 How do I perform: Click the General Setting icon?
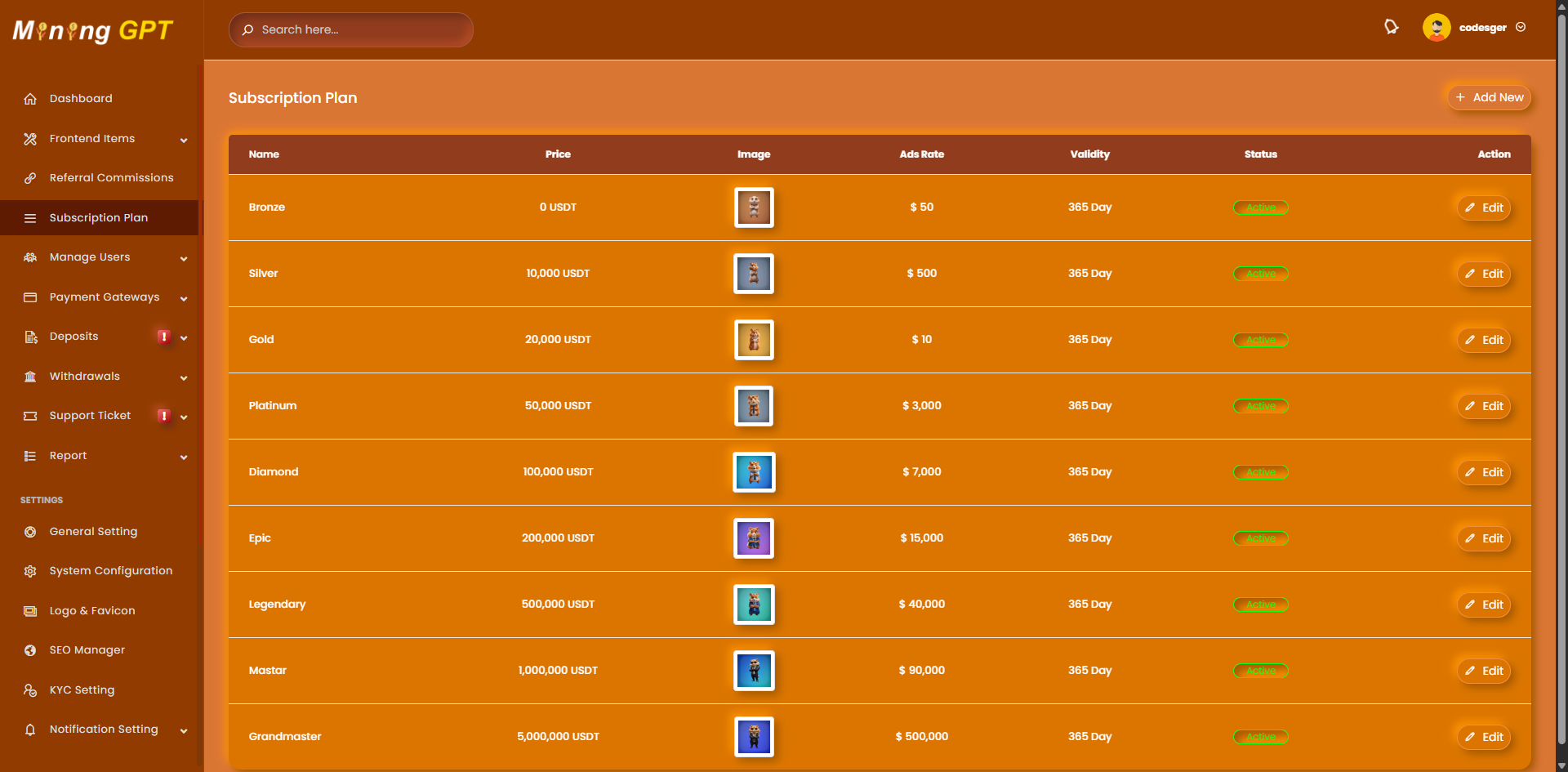coord(30,532)
